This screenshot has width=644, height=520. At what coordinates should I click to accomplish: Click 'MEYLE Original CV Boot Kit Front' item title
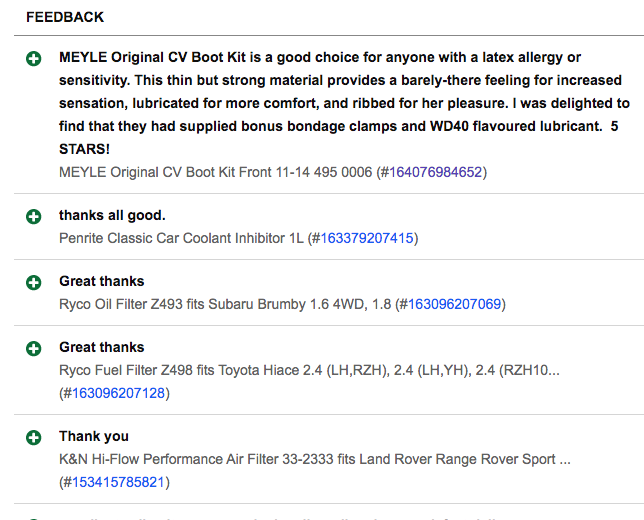click(x=216, y=172)
